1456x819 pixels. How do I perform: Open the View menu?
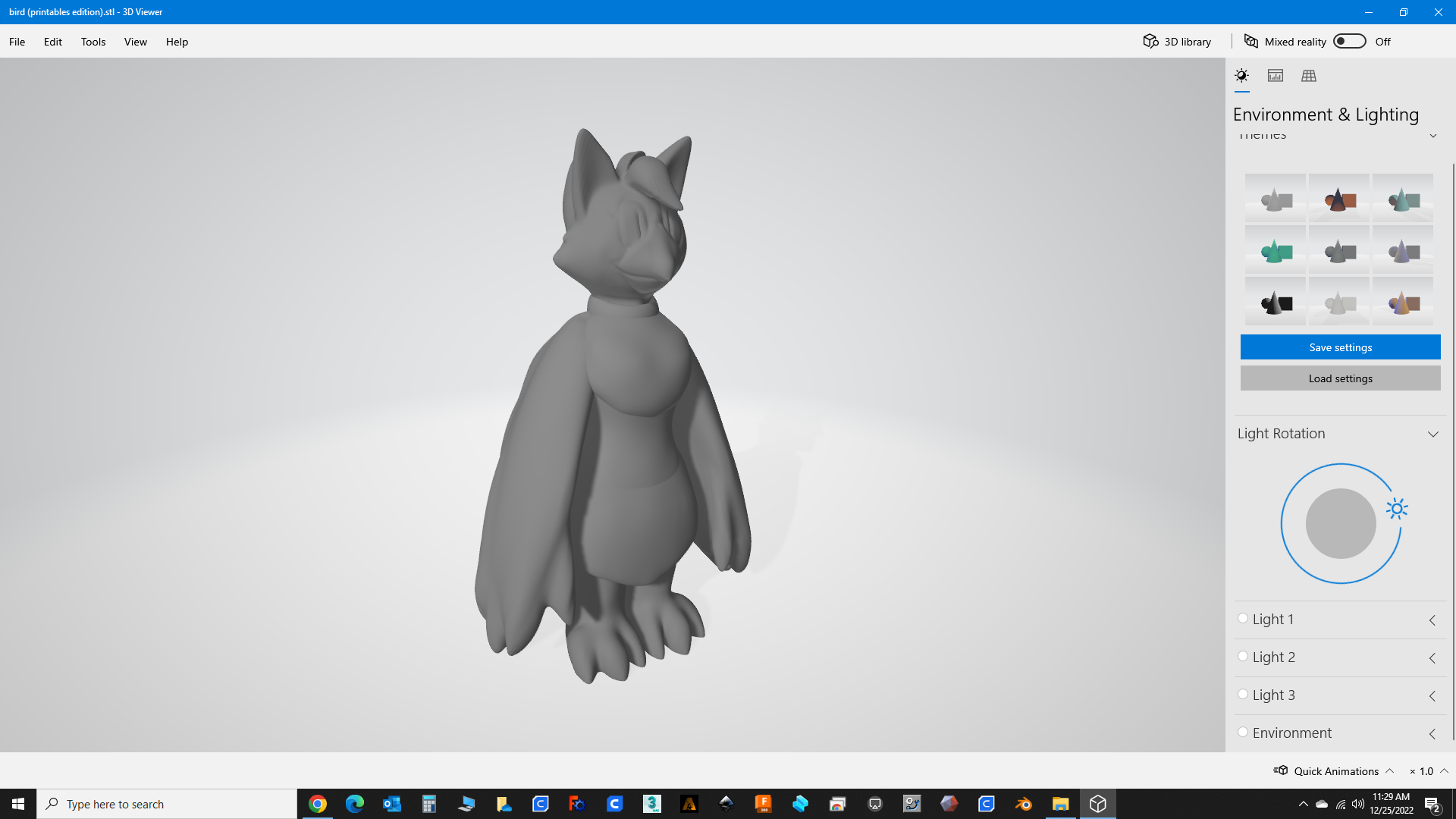136,42
